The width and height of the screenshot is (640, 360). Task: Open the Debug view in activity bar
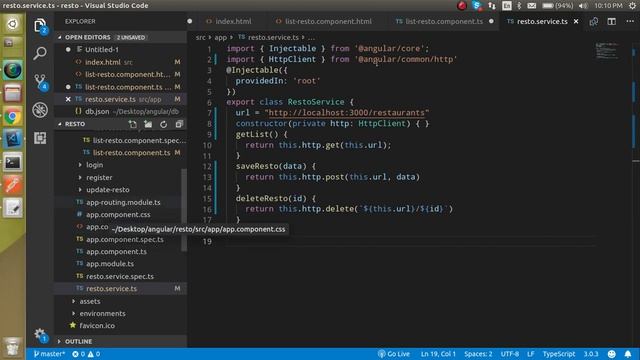coord(40,110)
